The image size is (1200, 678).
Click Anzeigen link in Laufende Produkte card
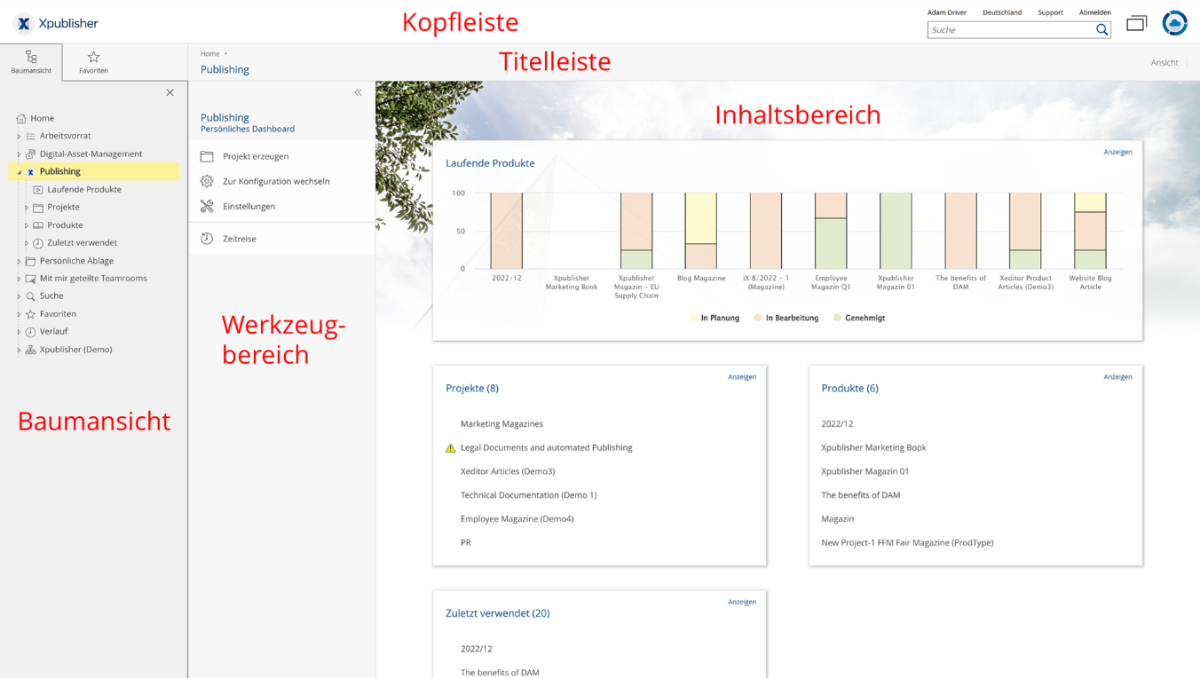1118,152
